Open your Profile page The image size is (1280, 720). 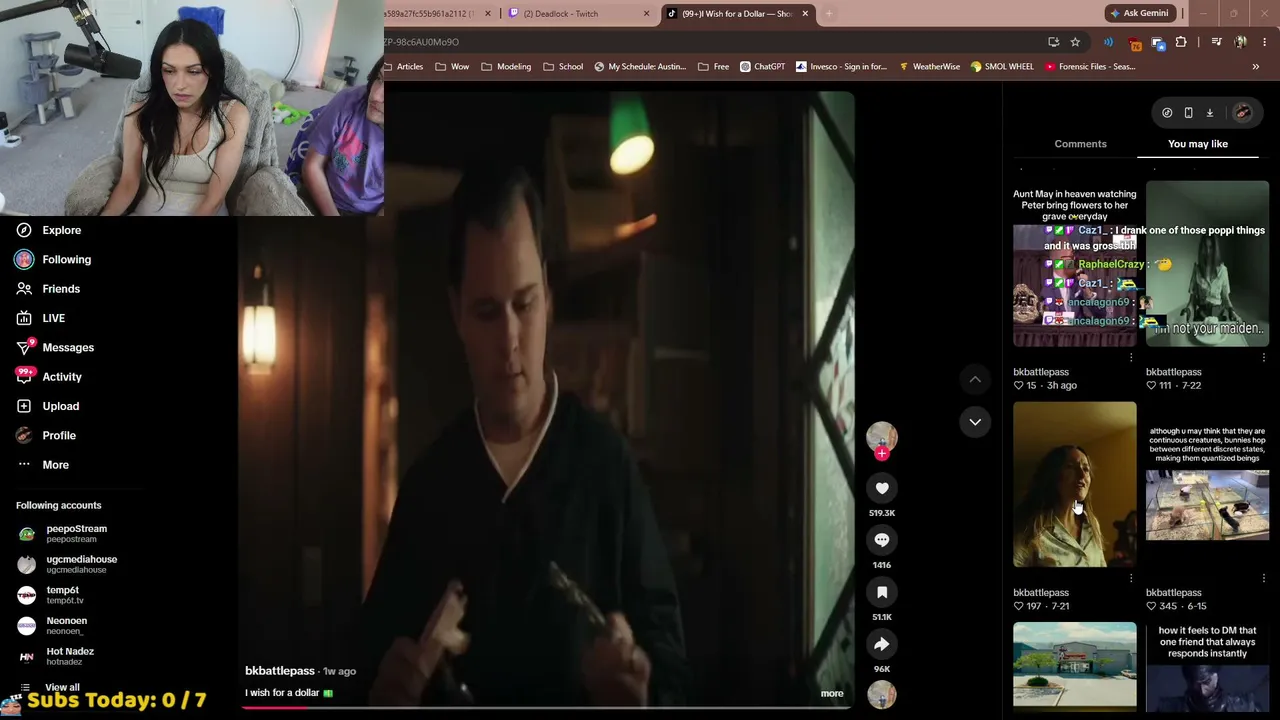(46, 435)
